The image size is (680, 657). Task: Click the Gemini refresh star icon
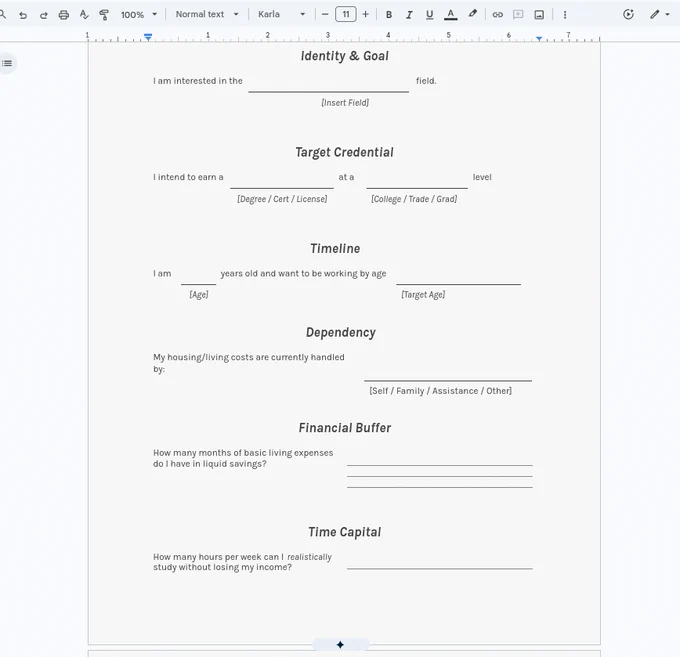tap(628, 14)
